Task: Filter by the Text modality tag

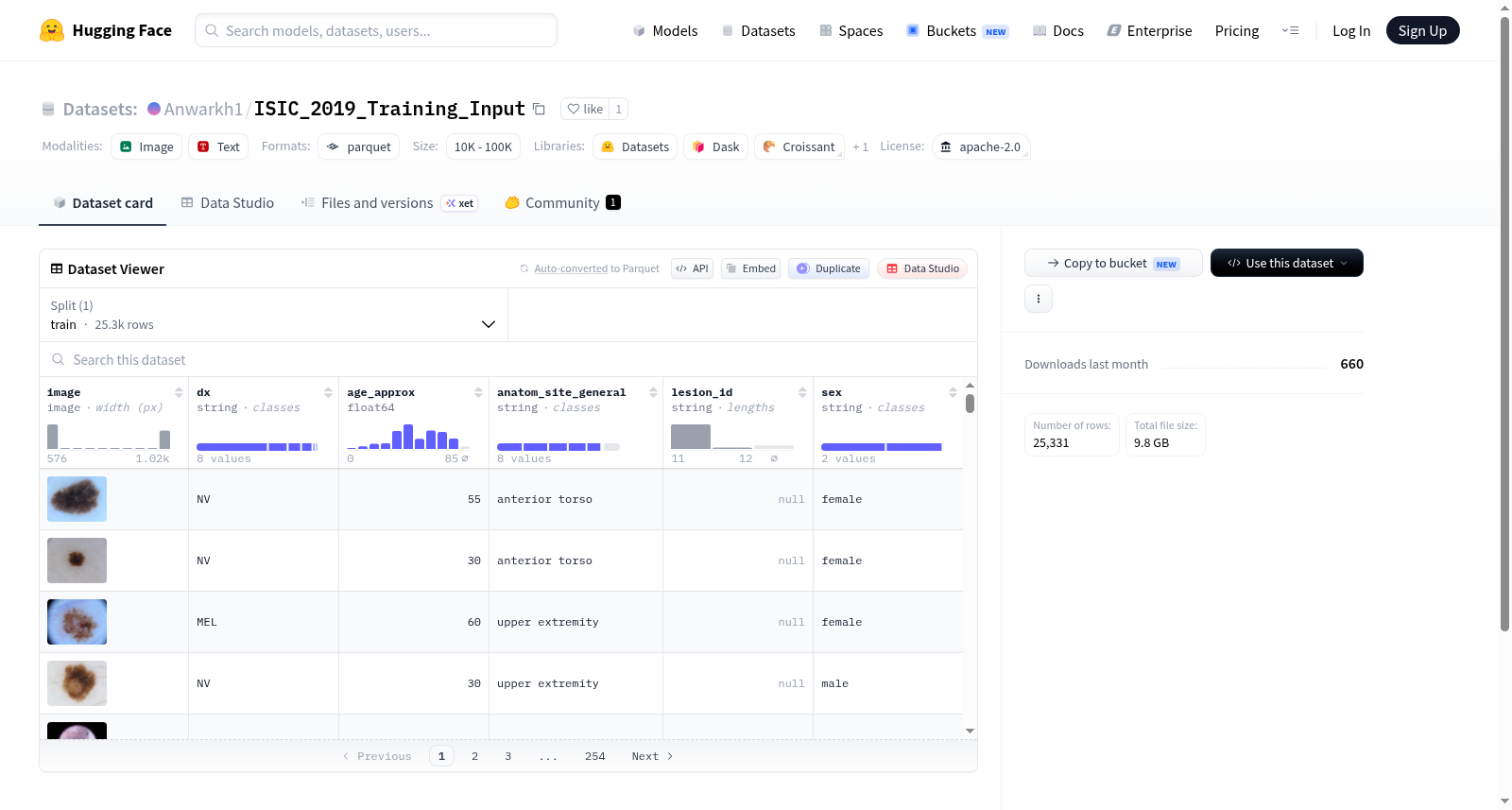Action: pyautogui.click(x=218, y=146)
